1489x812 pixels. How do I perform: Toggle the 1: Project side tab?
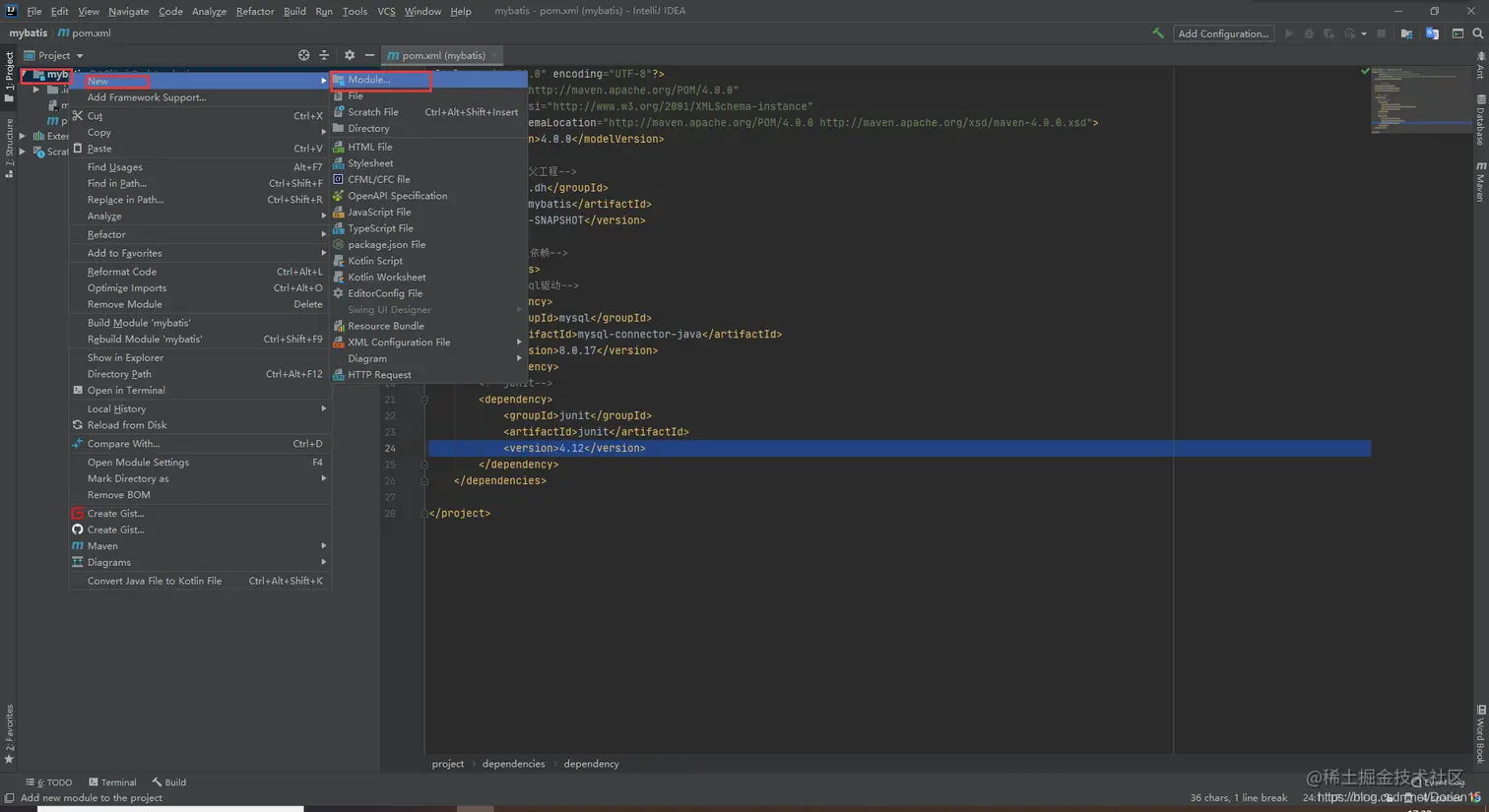pyautogui.click(x=9, y=77)
